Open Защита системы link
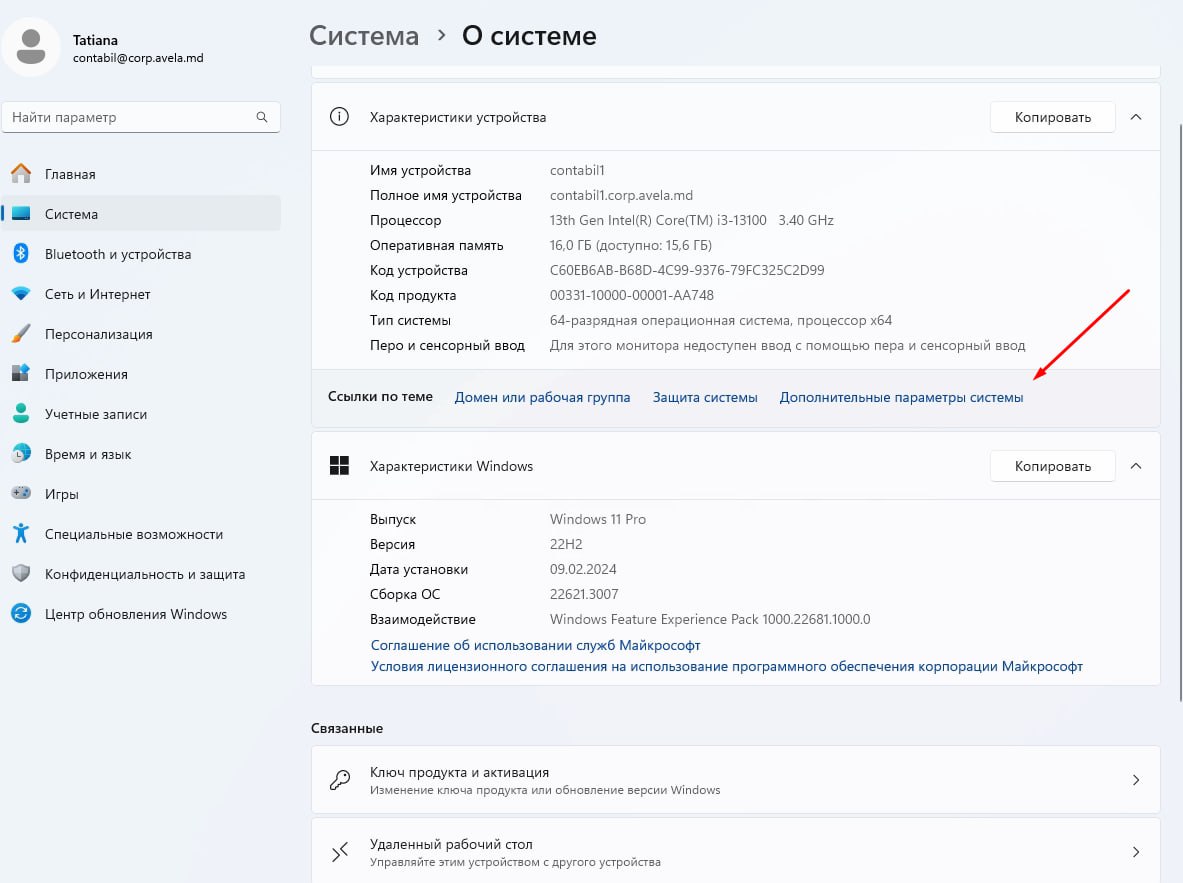Screen dimensions: 1183x883 click(705, 397)
